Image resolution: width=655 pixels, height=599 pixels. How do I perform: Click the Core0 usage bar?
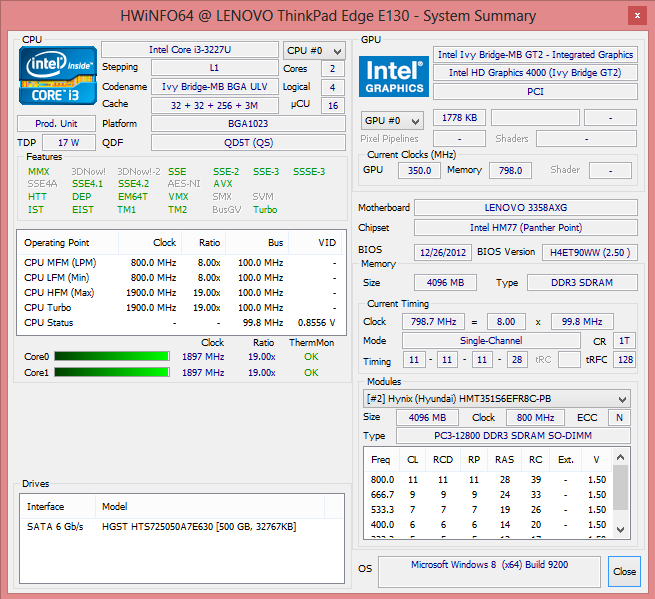click(x=112, y=356)
